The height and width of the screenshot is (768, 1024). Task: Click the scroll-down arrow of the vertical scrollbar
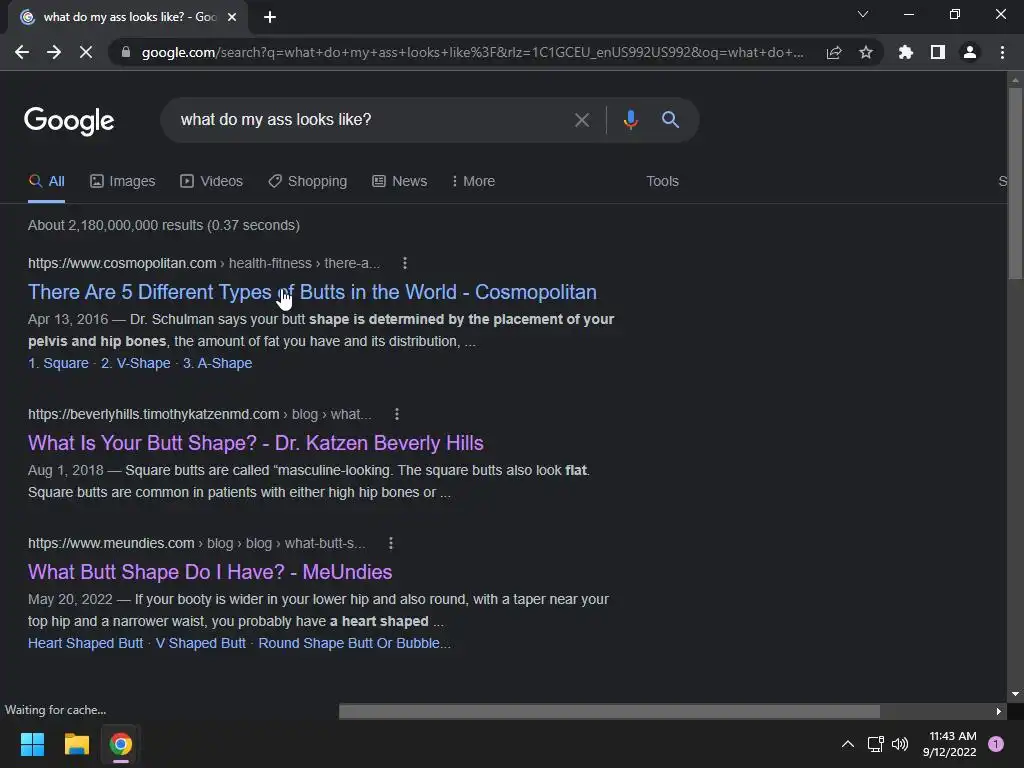(x=1015, y=694)
